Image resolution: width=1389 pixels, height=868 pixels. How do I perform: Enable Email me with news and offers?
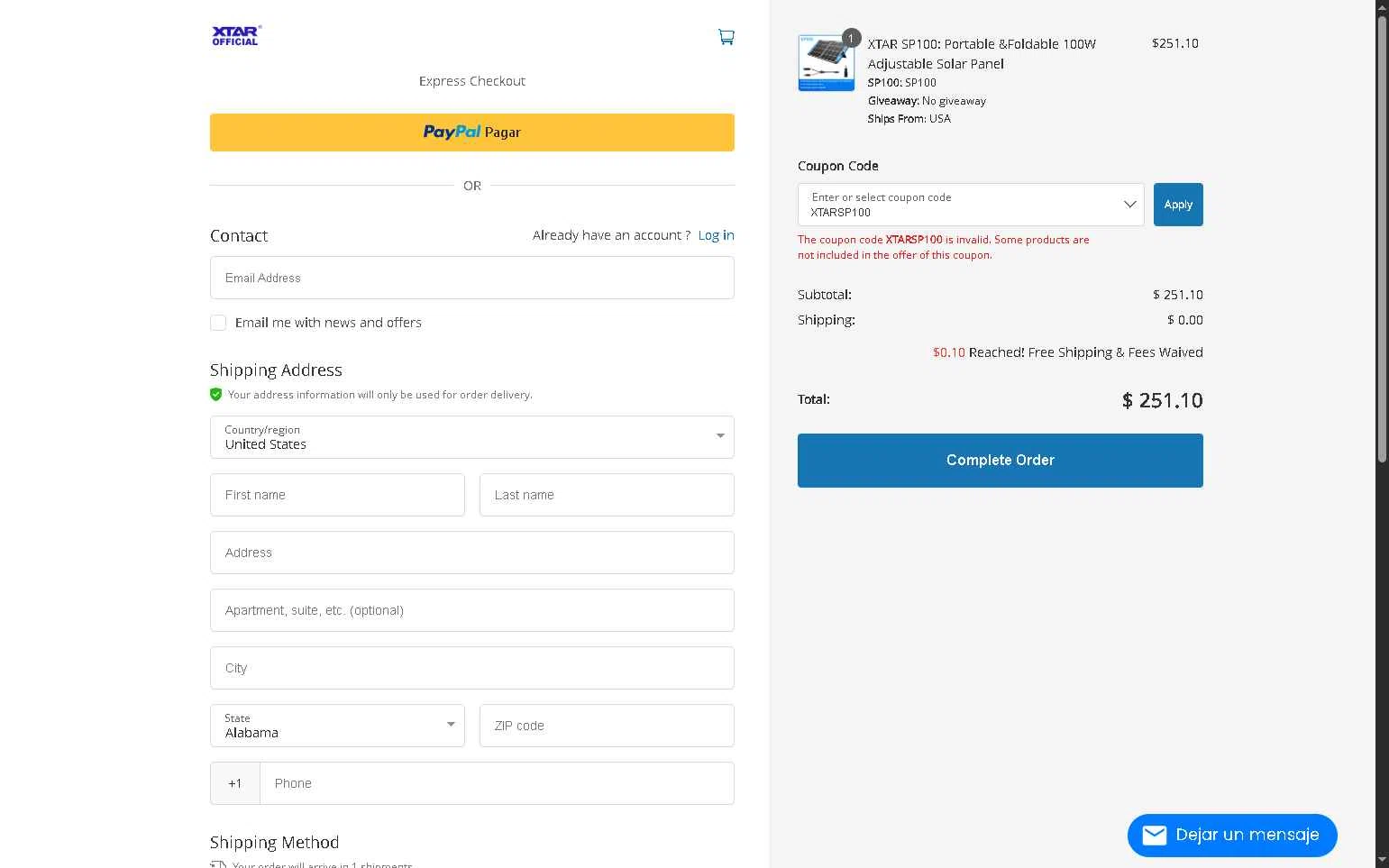tap(218, 323)
